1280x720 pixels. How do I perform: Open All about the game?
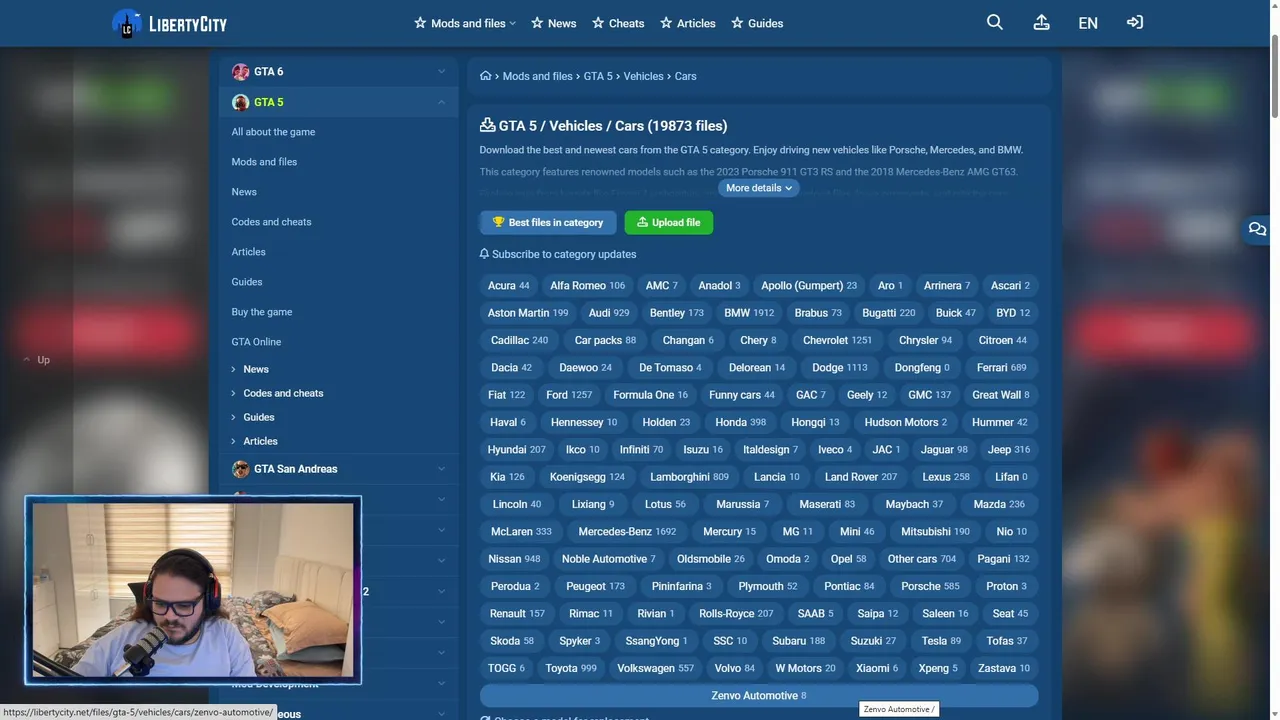[x=273, y=132]
